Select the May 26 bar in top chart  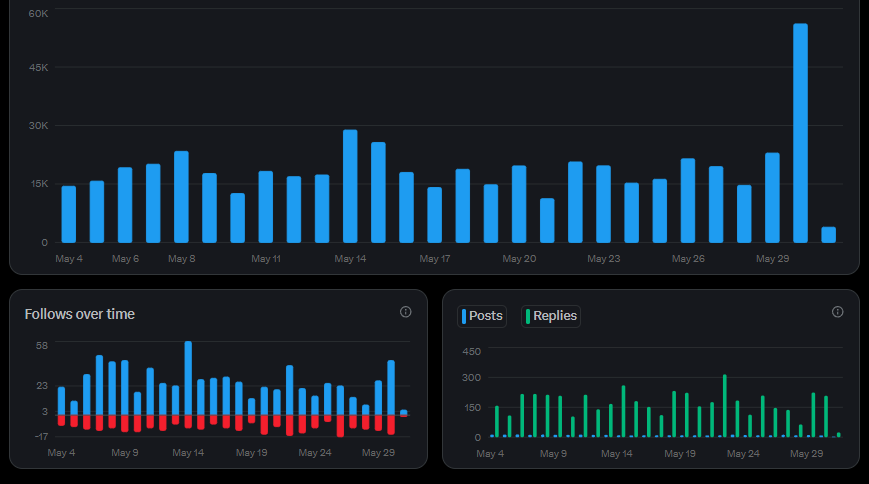688,201
